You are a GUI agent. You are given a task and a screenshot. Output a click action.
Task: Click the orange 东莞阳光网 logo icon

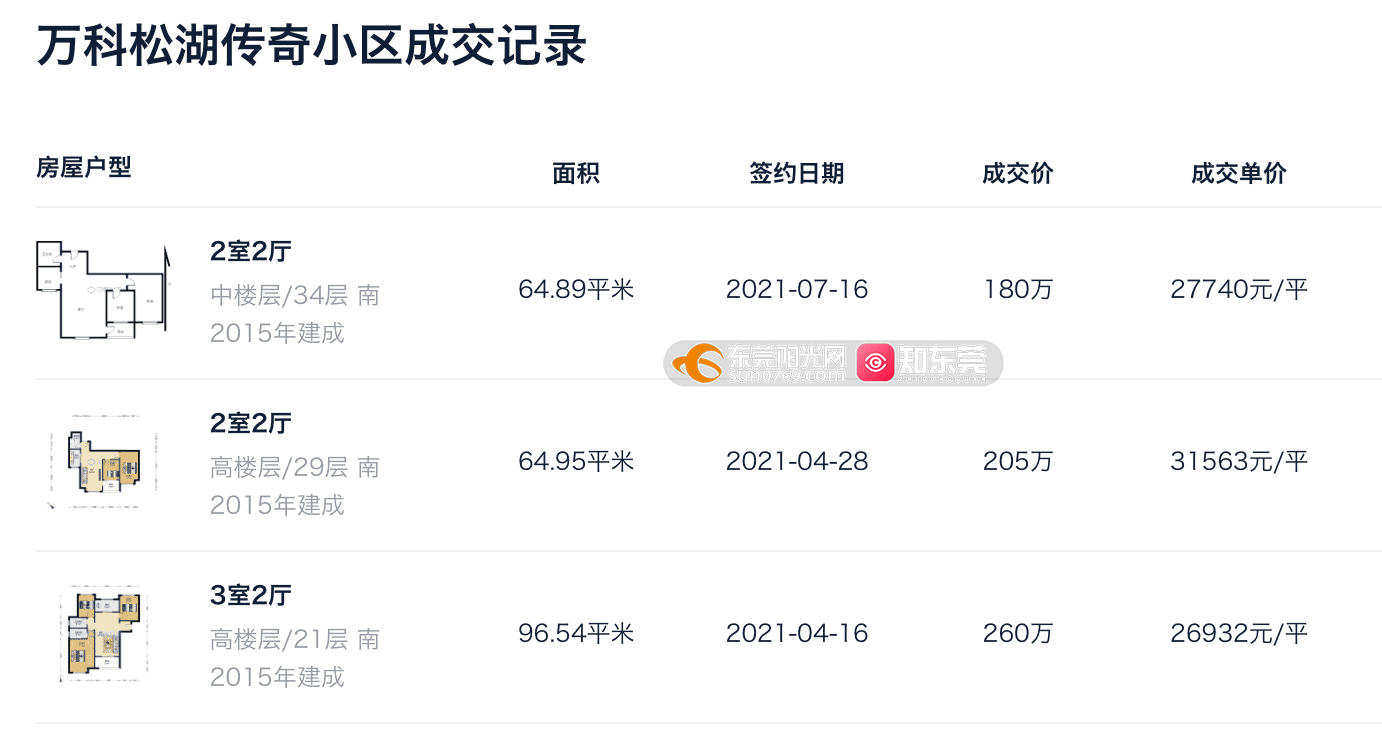click(x=697, y=363)
